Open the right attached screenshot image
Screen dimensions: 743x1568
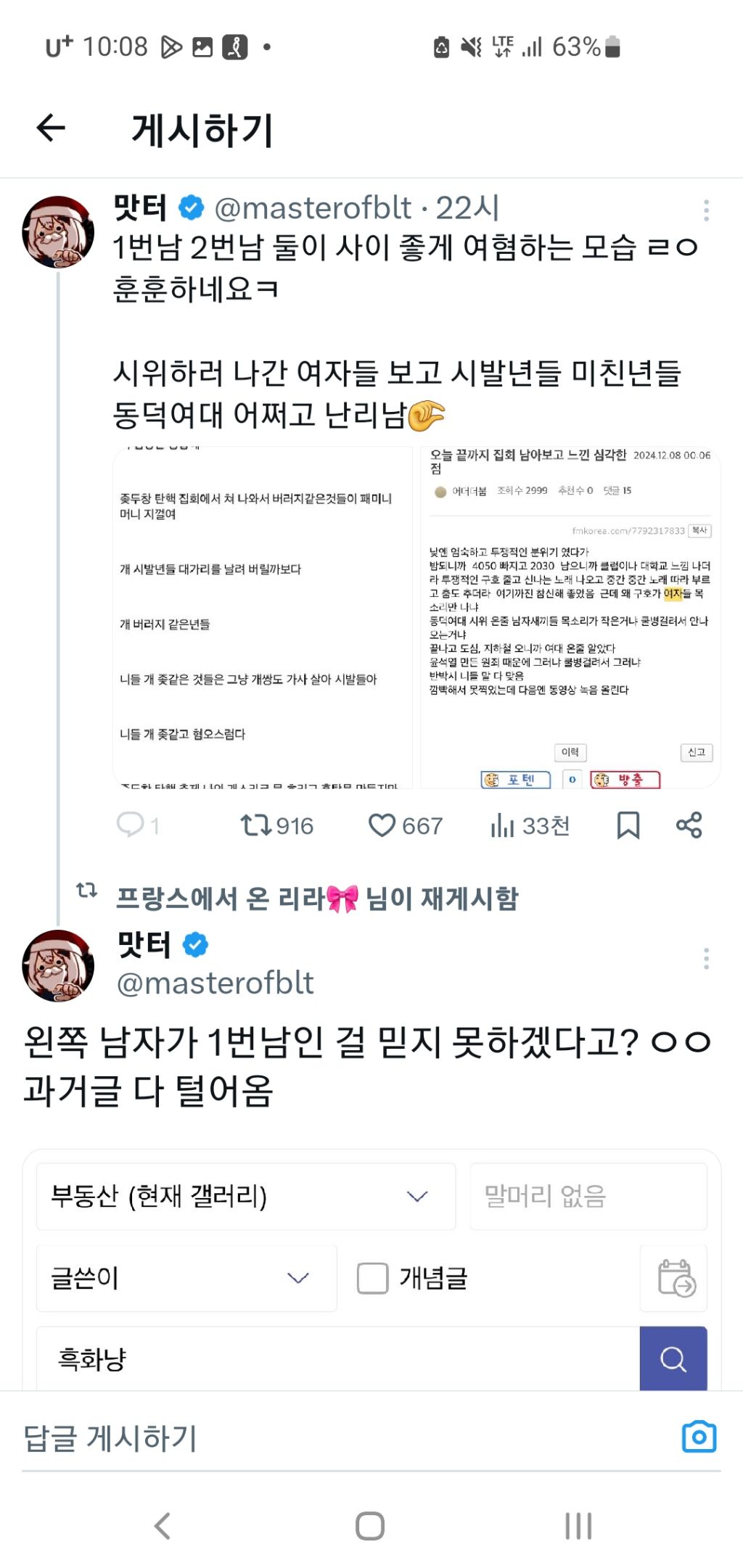pyautogui.click(x=570, y=617)
